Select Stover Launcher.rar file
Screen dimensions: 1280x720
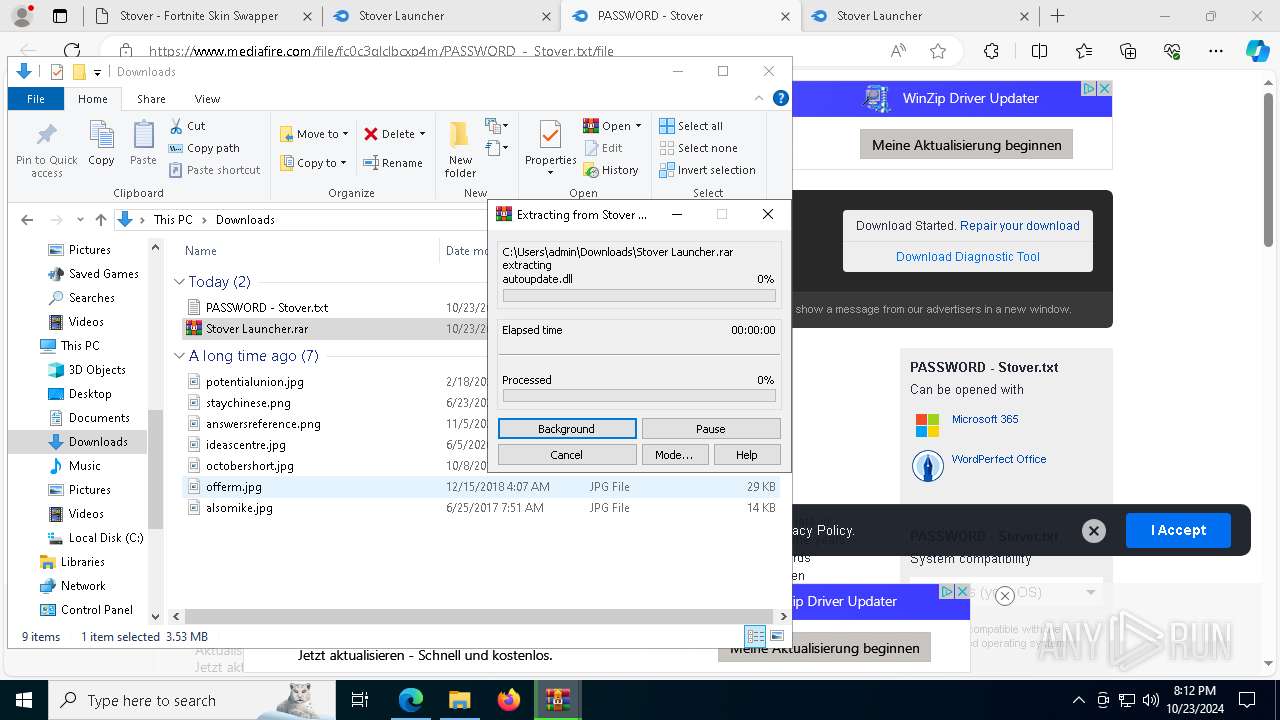pos(256,329)
